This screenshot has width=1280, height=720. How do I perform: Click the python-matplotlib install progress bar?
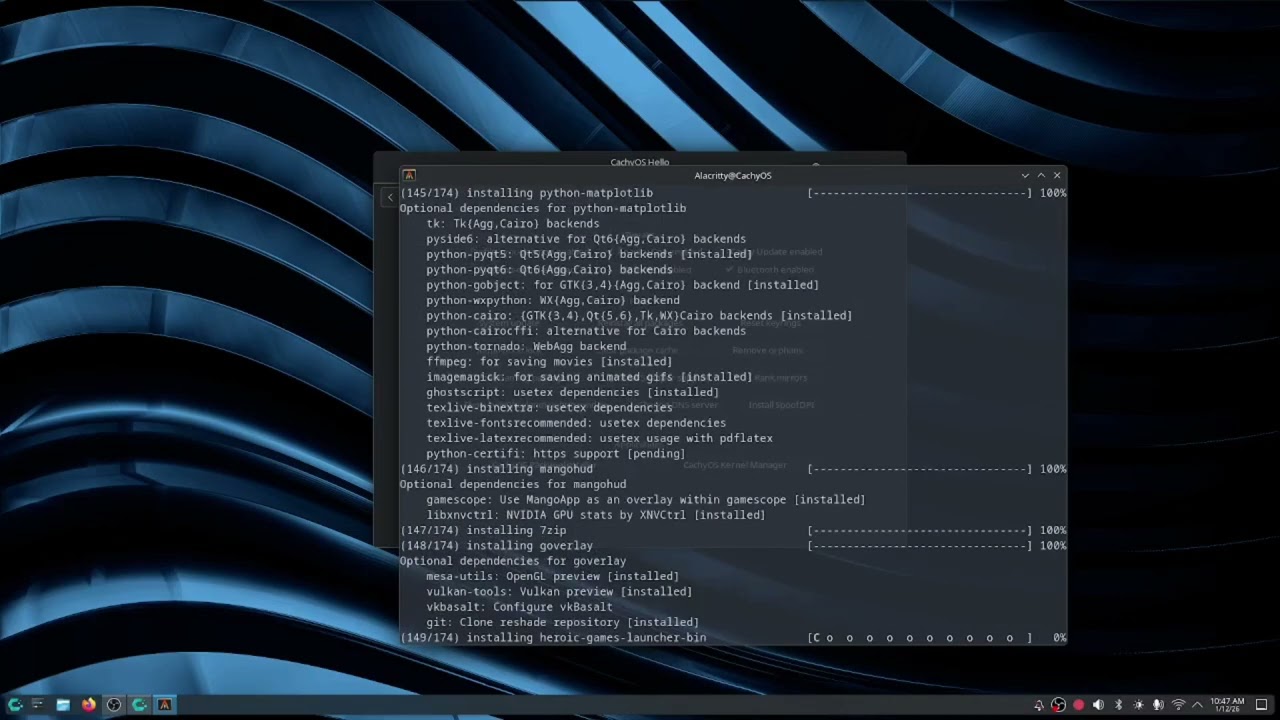click(x=920, y=193)
